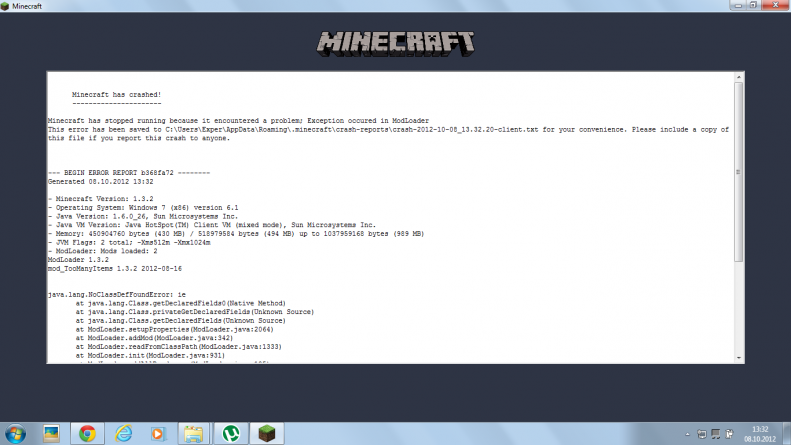Screen dimensions: 791x445
Task: Click the 'ModLoader 1.3.2' line
Action: 78,259
